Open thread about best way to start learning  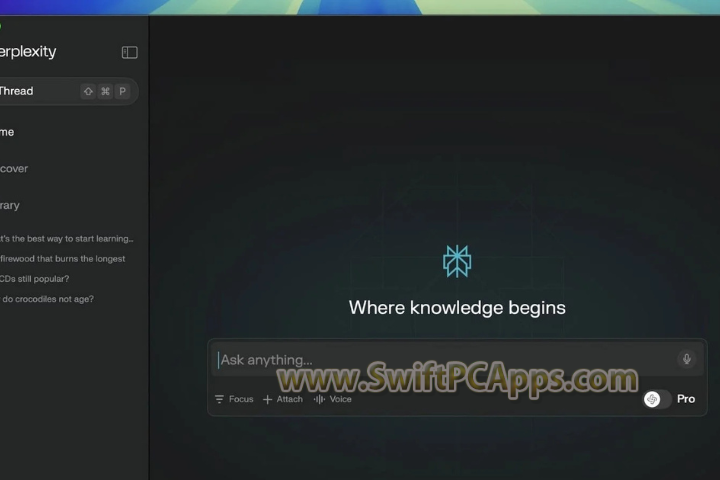click(67, 239)
